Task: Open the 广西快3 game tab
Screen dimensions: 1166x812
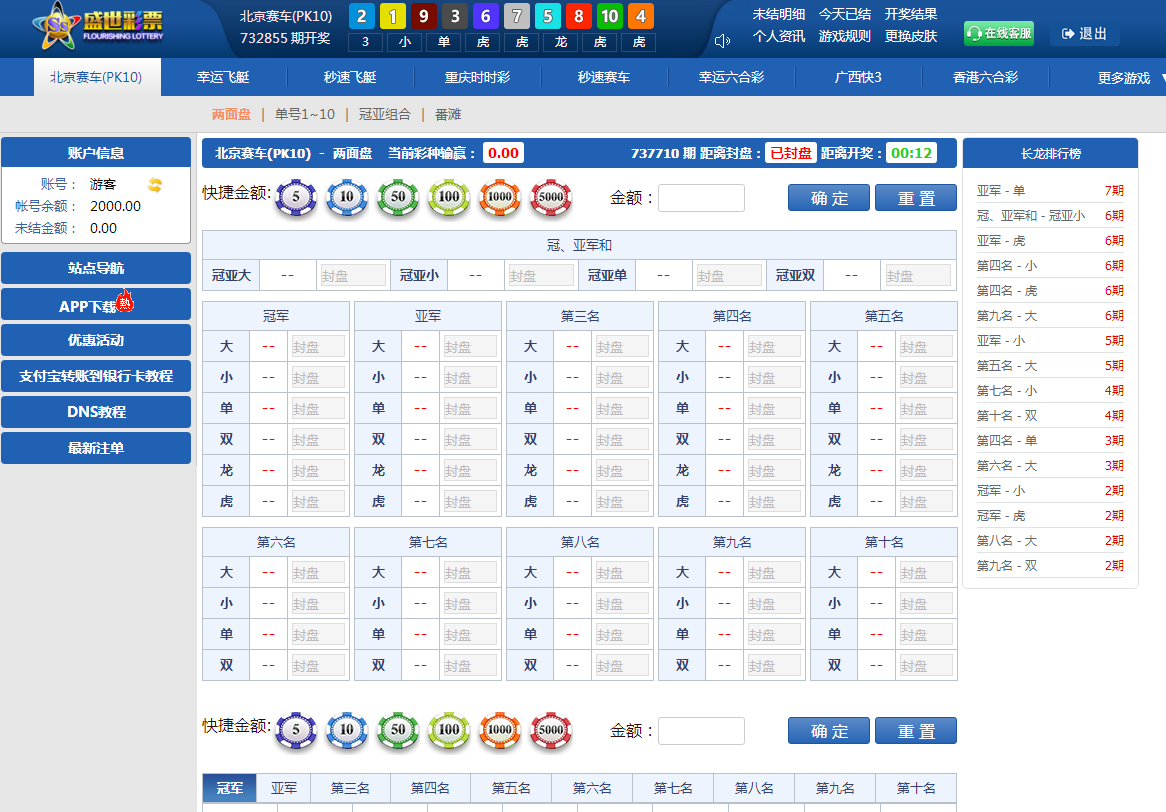Action: click(x=858, y=77)
